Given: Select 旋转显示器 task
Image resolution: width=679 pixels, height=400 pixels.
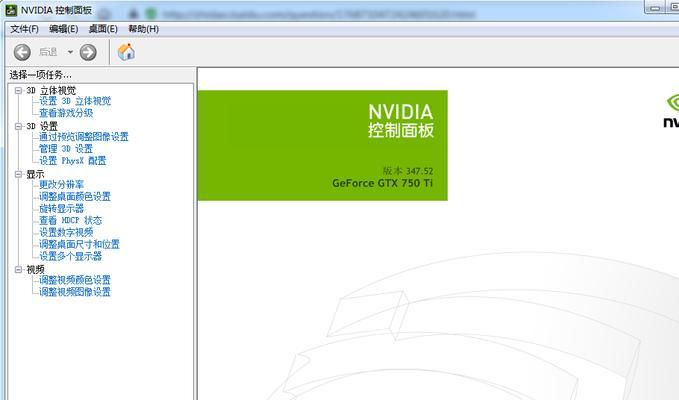Looking at the screenshot, I should coord(61,208).
